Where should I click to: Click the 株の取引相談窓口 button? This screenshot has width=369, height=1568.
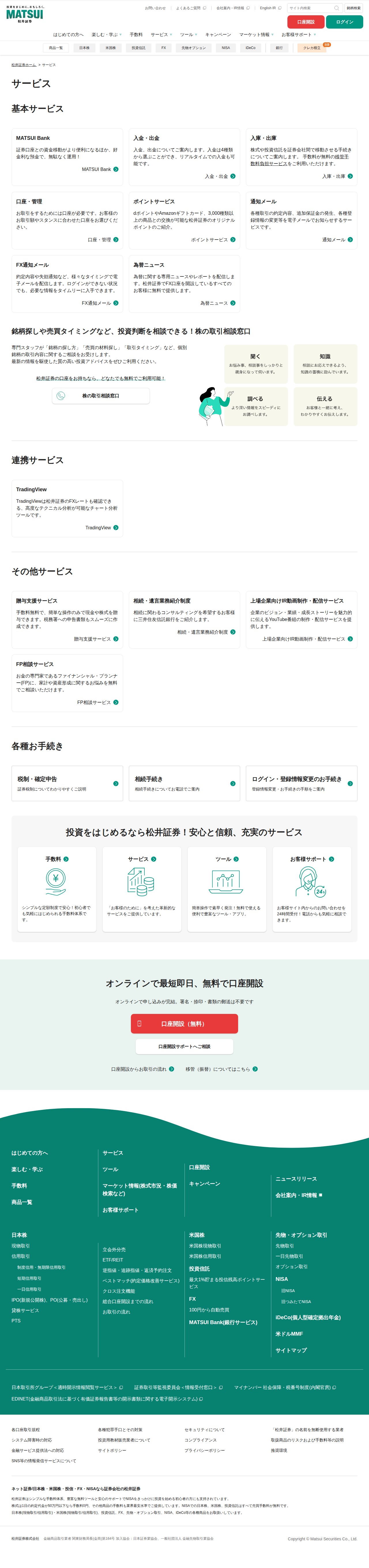coord(101,396)
